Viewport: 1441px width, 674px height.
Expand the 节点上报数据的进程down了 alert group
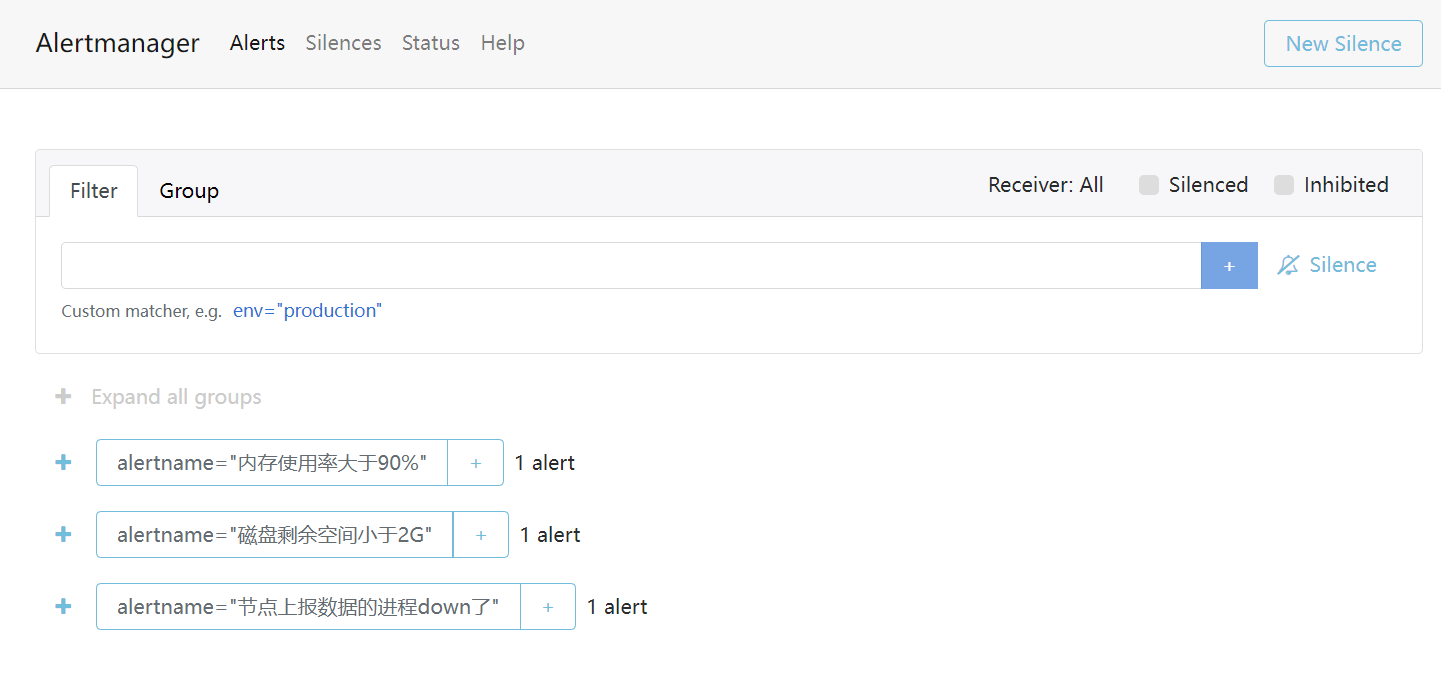(x=63, y=606)
